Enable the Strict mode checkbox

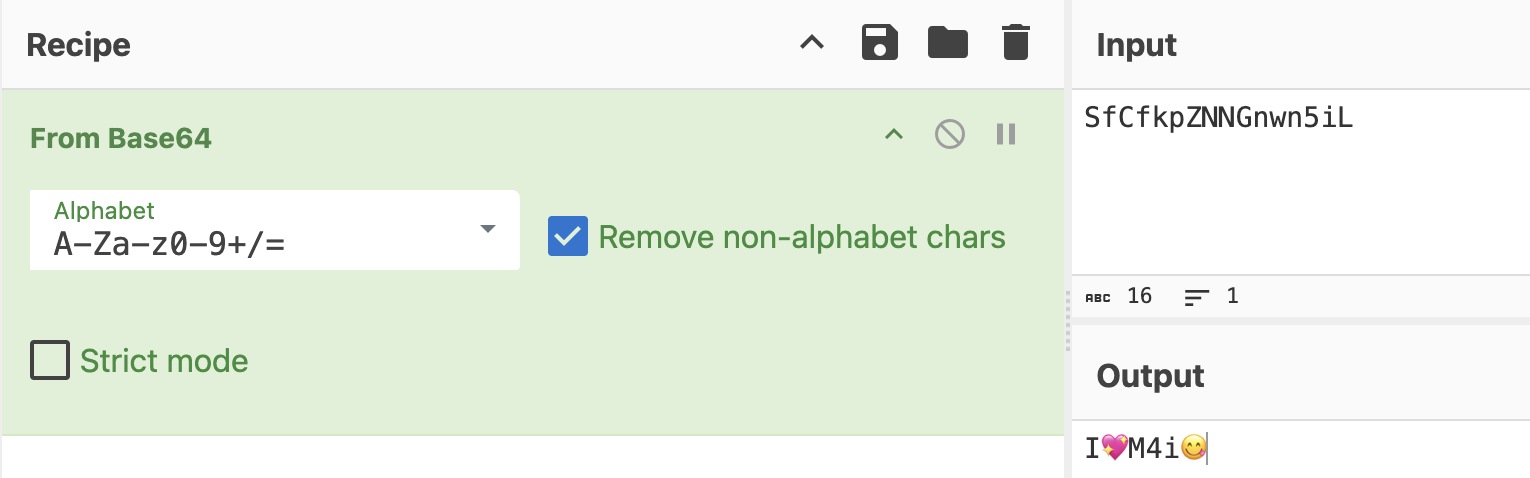(50, 360)
